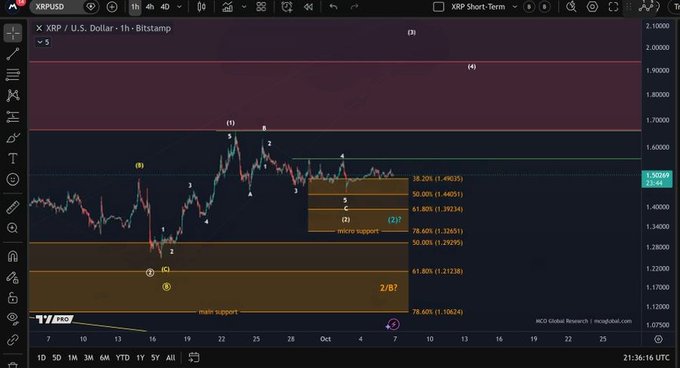This screenshot has width=680, height=368.
Task: Expand the timeframe interval dropdown
Action: (180, 7)
